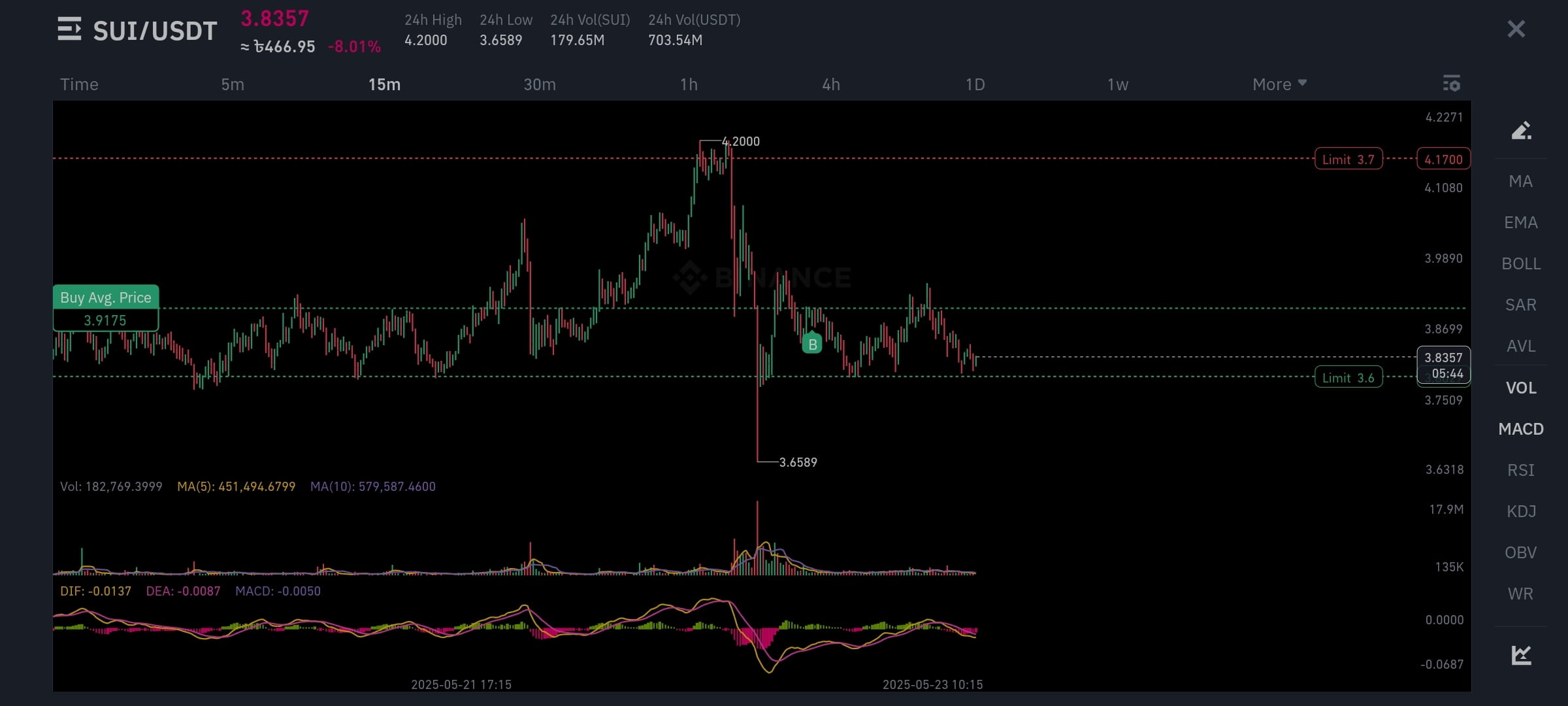Close the chart with the X icon
The width and height of the screenshot is (1568, 706).
point(1516,29)
